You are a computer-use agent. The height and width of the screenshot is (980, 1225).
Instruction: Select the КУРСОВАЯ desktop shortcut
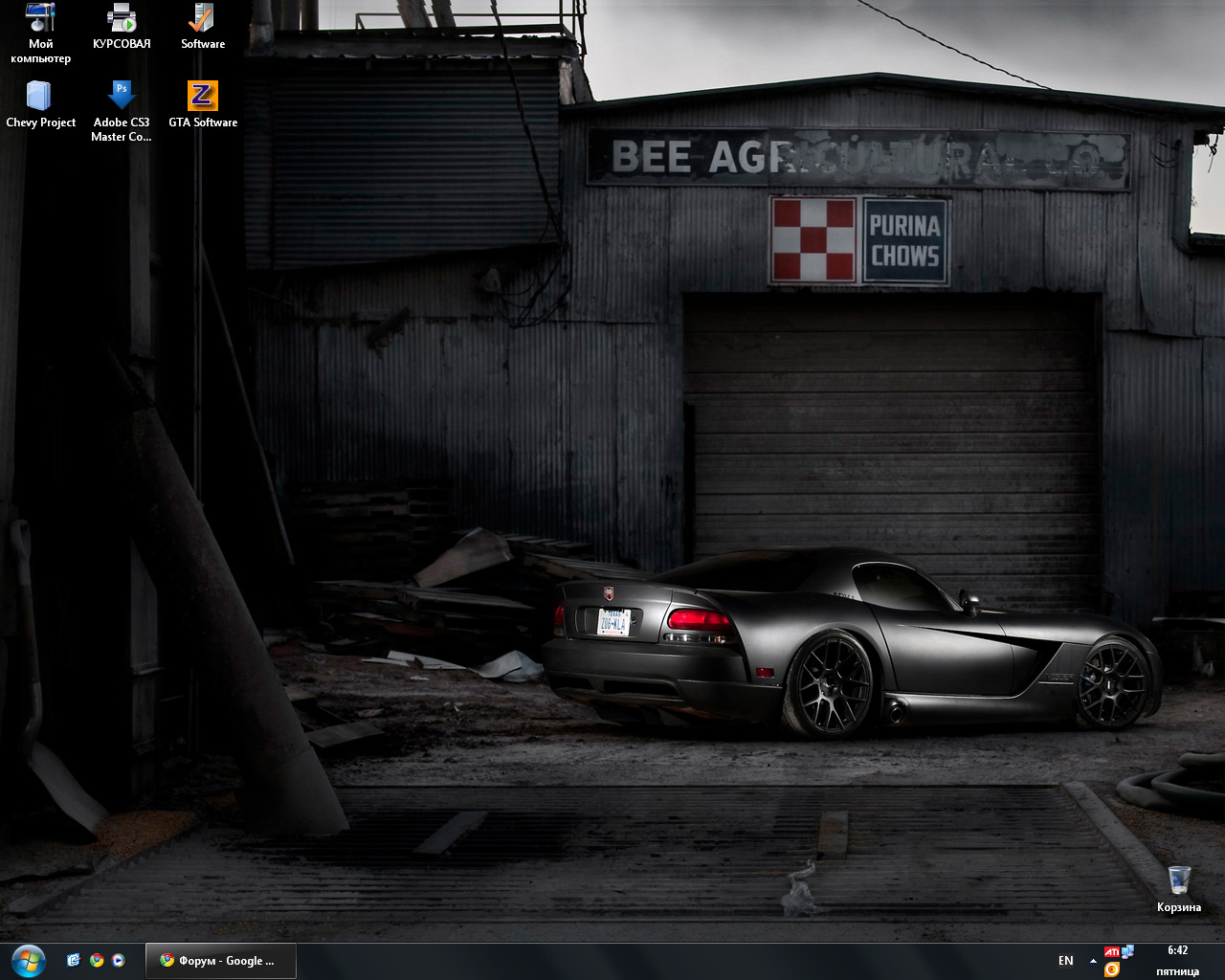pos(122,27)
